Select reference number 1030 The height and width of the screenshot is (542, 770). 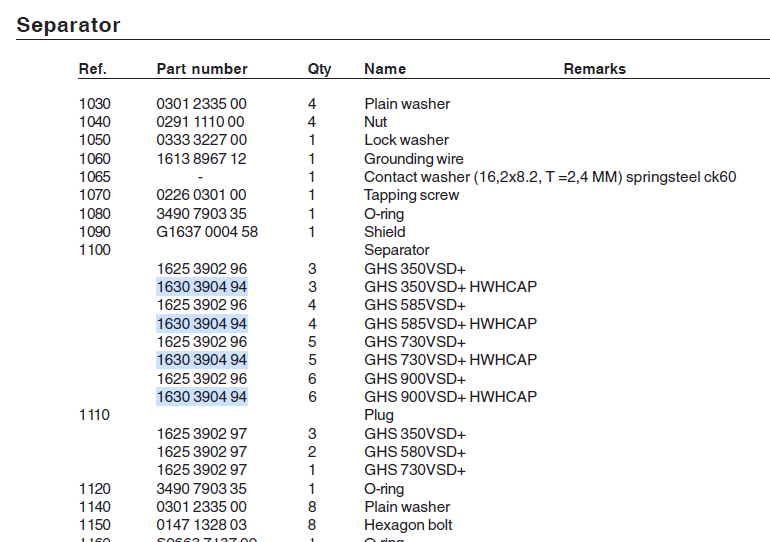95,104
